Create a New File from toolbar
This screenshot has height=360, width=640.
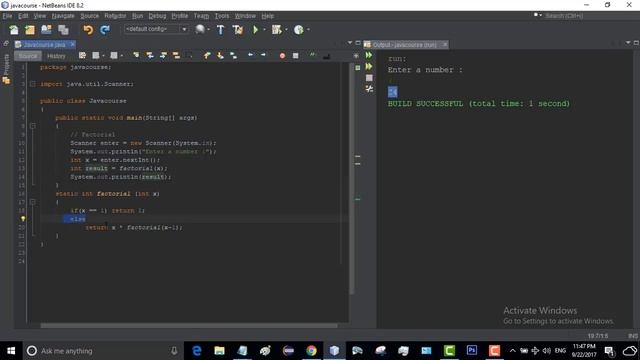[x=14, y=30]
